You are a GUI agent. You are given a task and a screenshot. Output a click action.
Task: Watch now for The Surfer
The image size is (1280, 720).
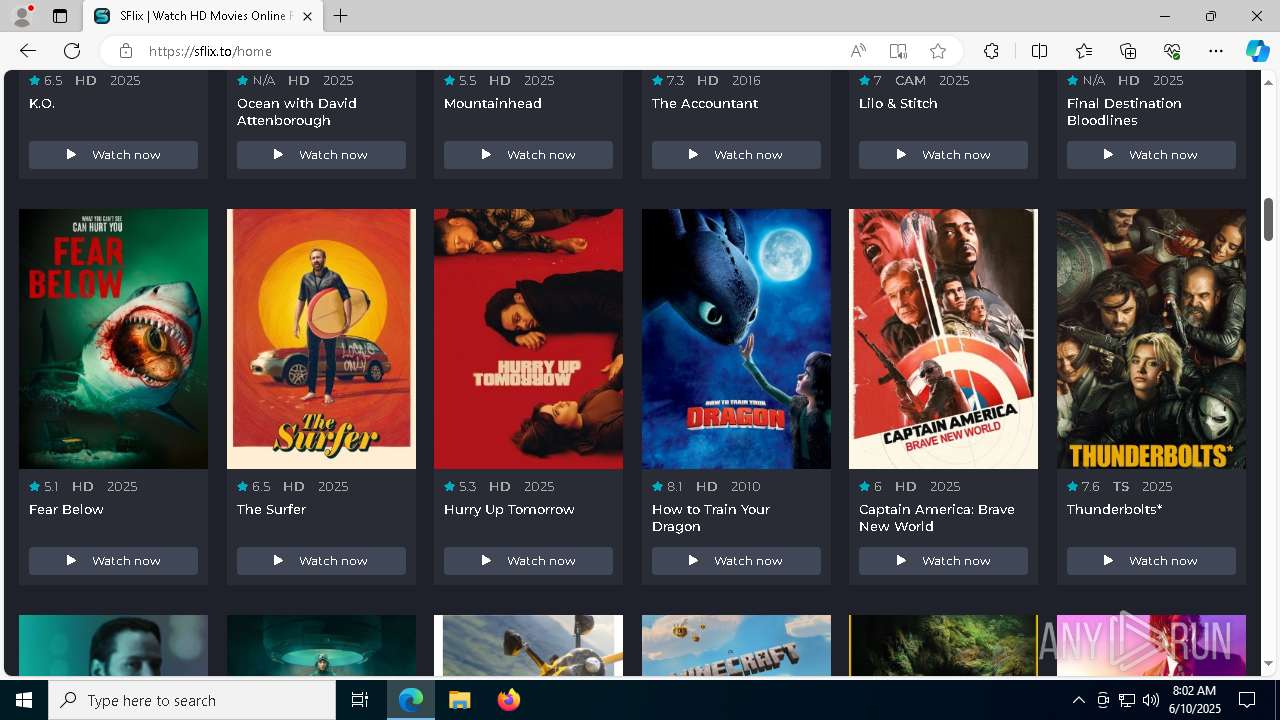(x=321, y=560)
